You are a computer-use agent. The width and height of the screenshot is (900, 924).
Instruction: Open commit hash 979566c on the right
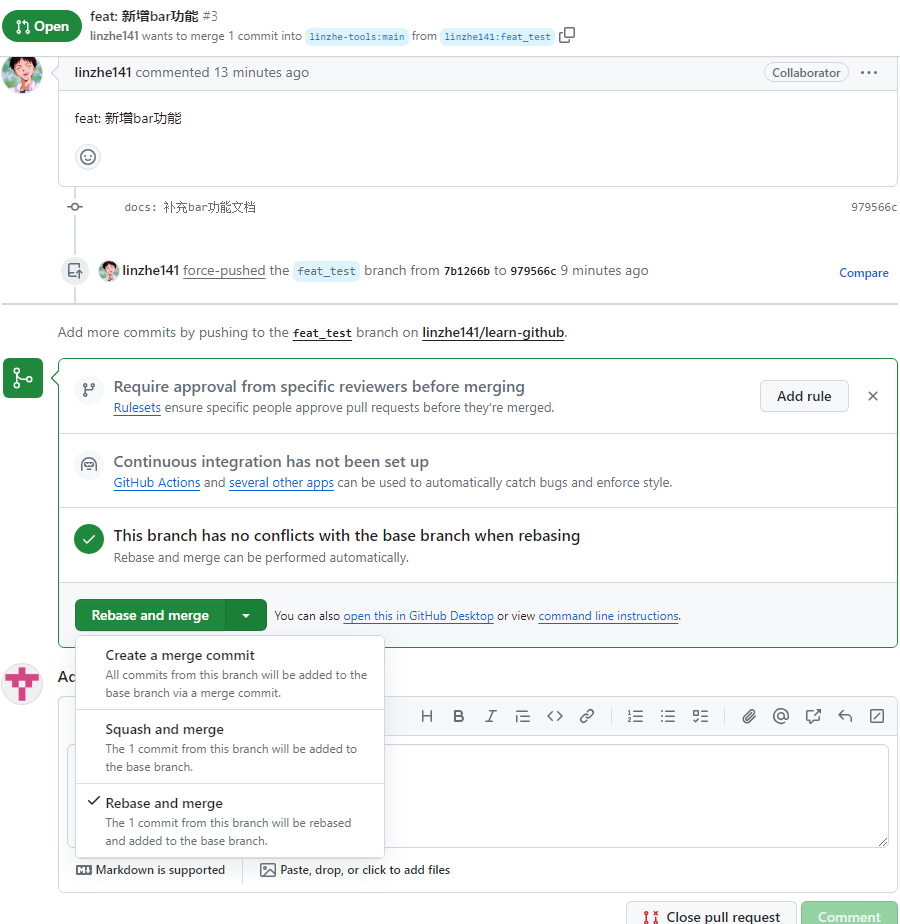click(x=873, y=207)
